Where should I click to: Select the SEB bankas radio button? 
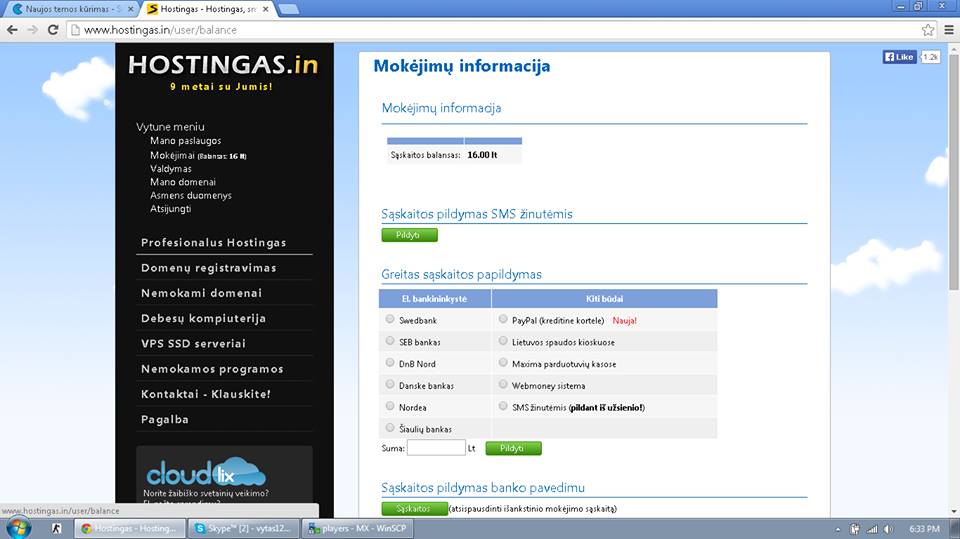[390, 341]
